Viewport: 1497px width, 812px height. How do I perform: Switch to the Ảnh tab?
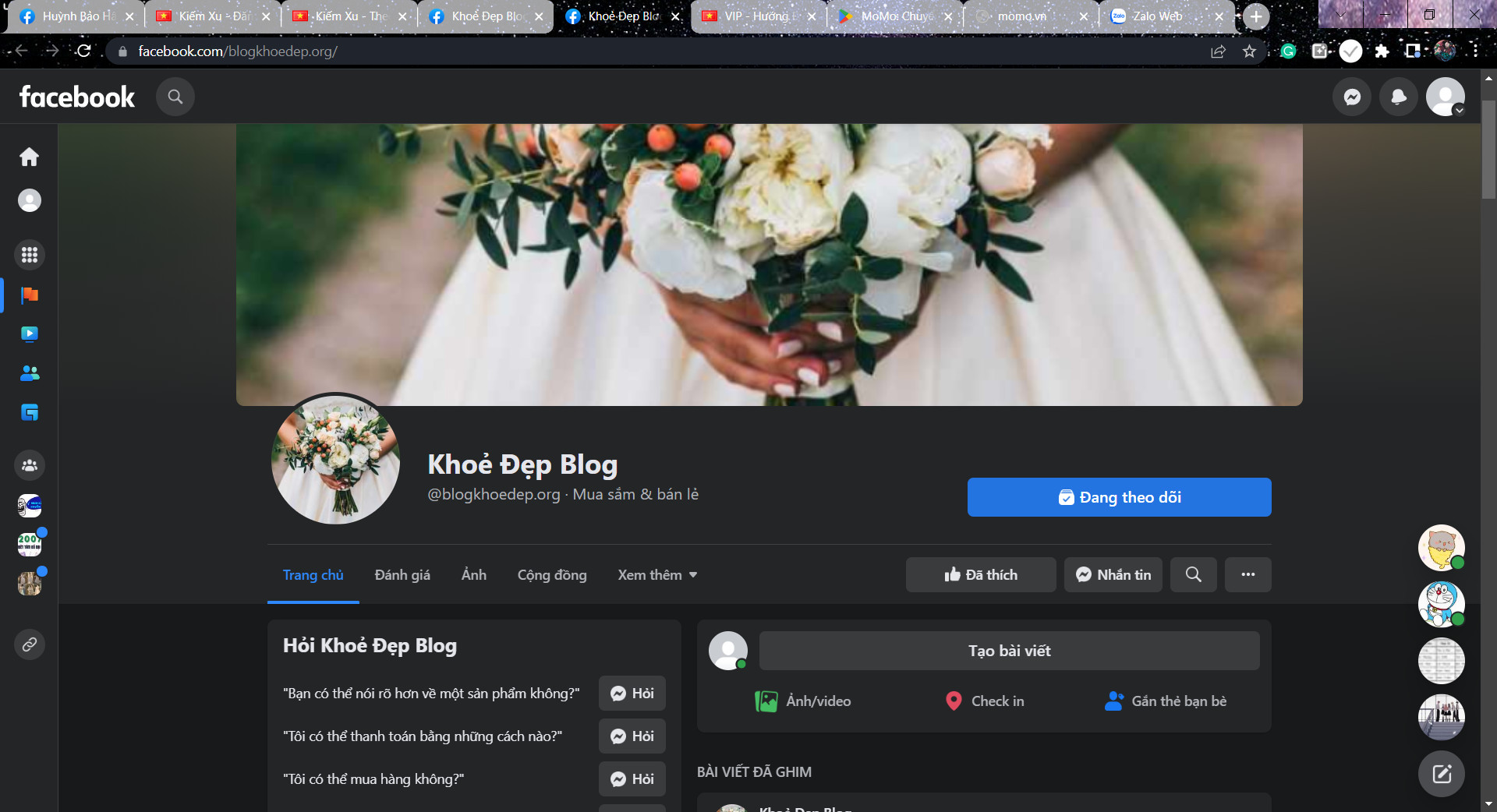click(474, 575)
